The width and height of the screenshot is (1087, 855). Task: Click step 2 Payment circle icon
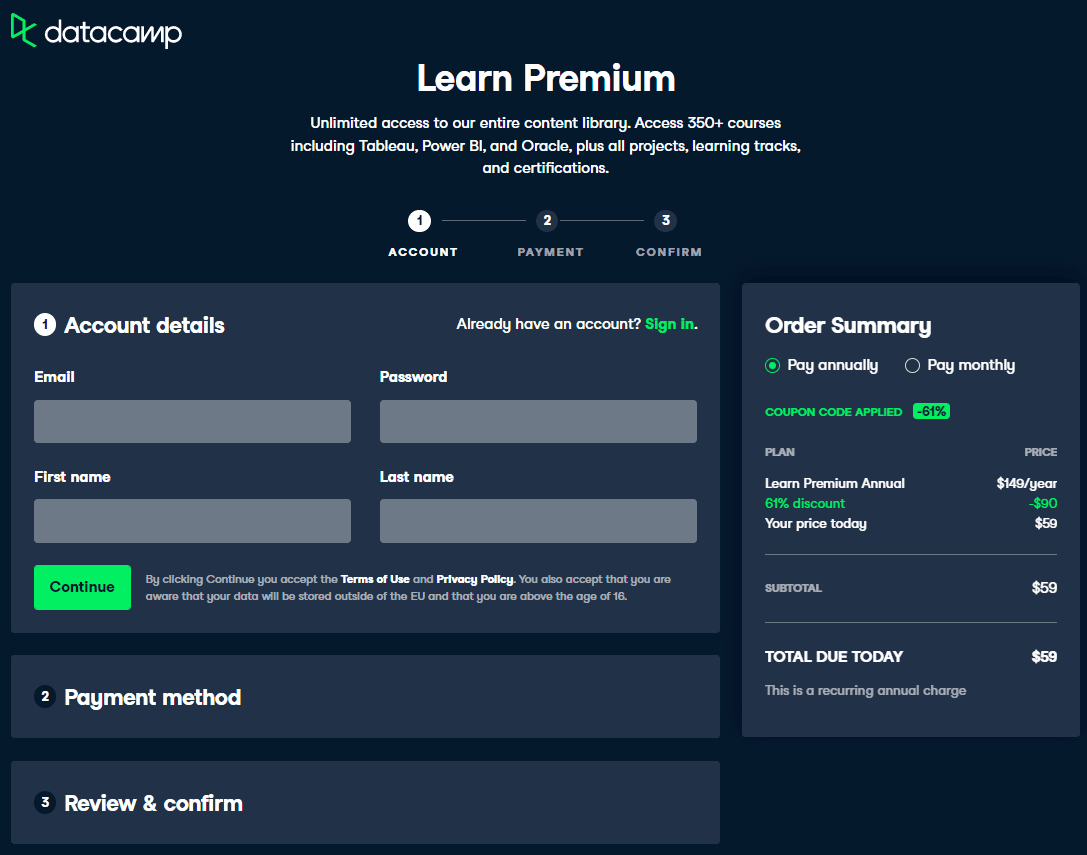[547, 221]
